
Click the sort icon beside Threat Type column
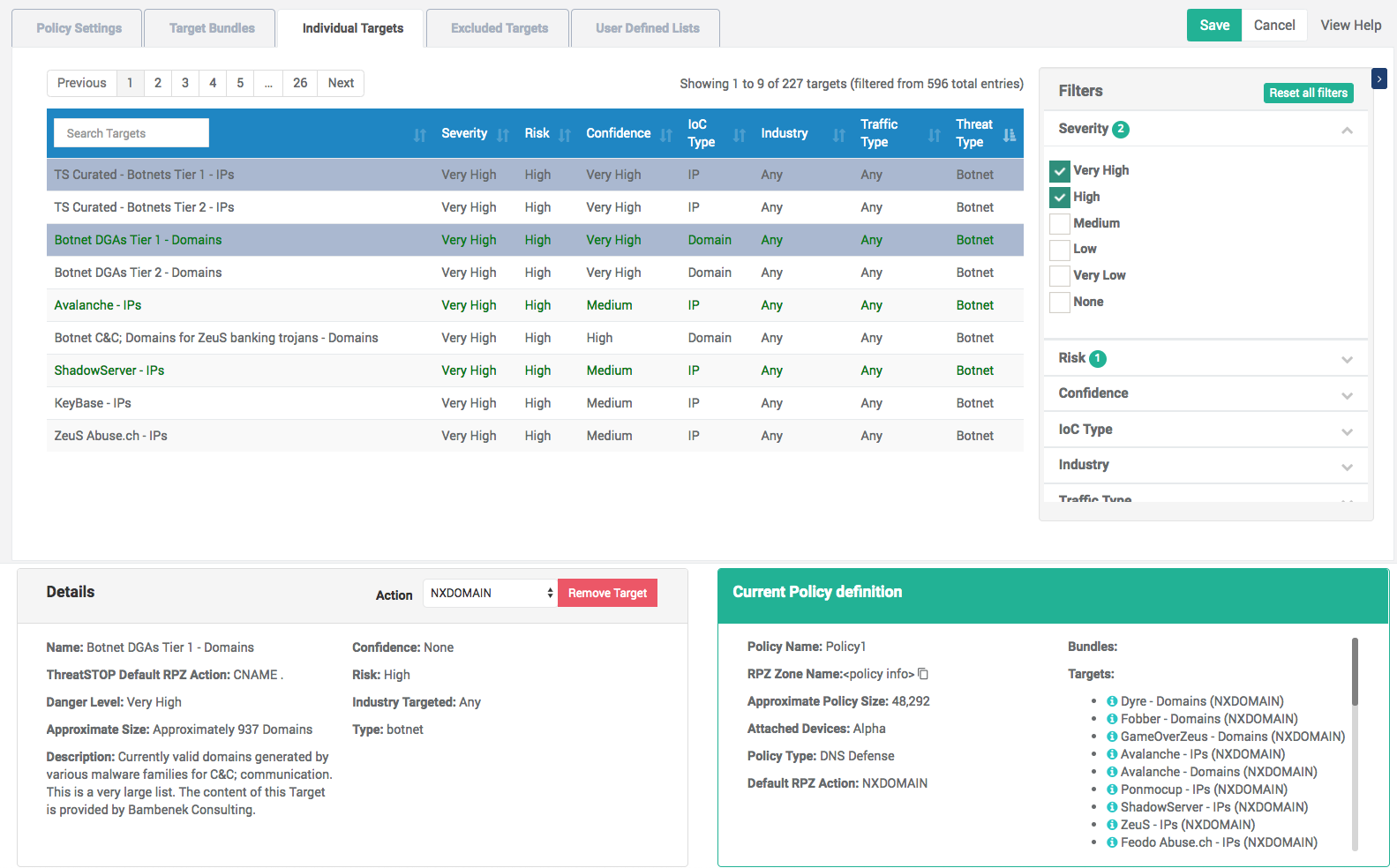(1010, 135)
